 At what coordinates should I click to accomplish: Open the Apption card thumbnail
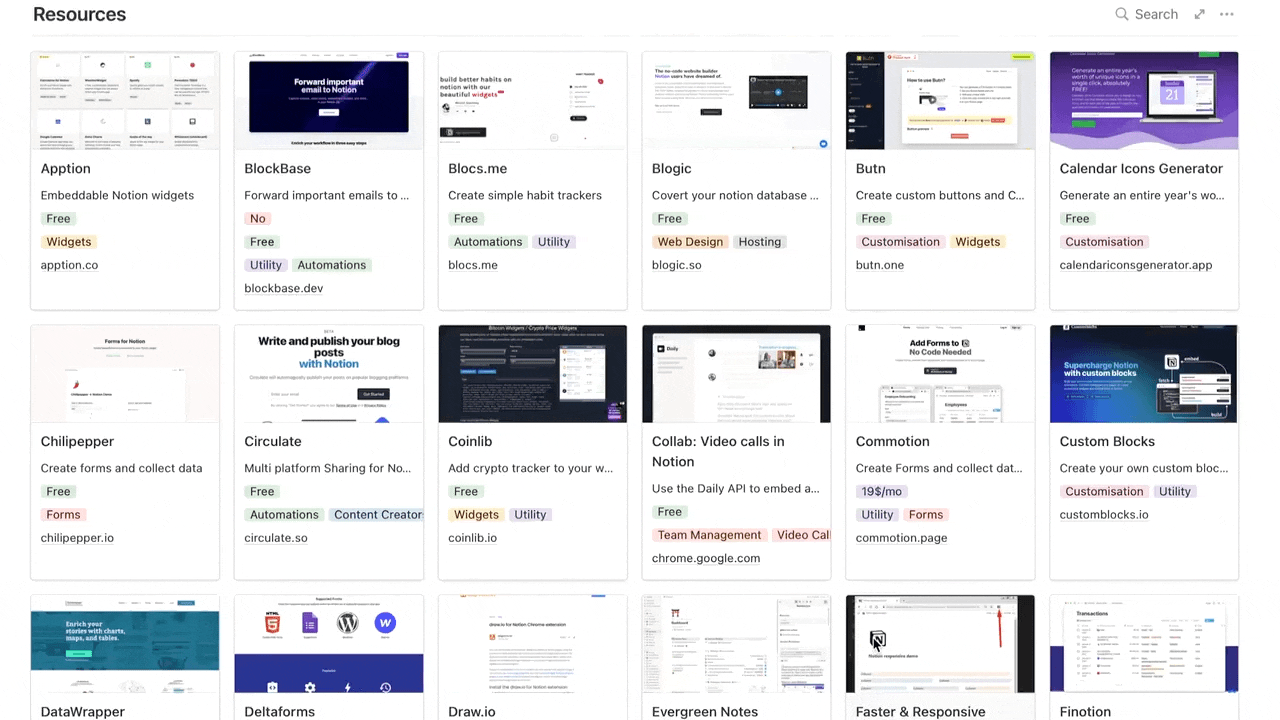[x=125, y=101]
